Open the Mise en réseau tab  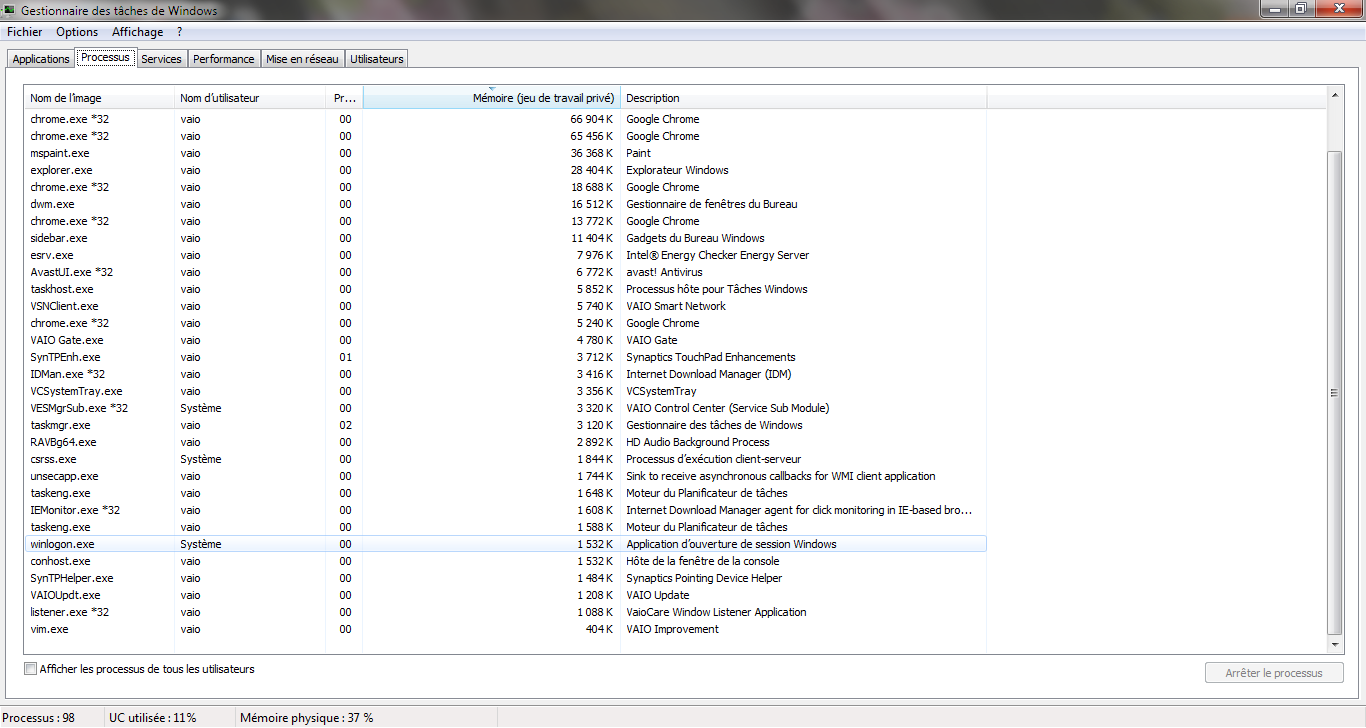point(302,59)
